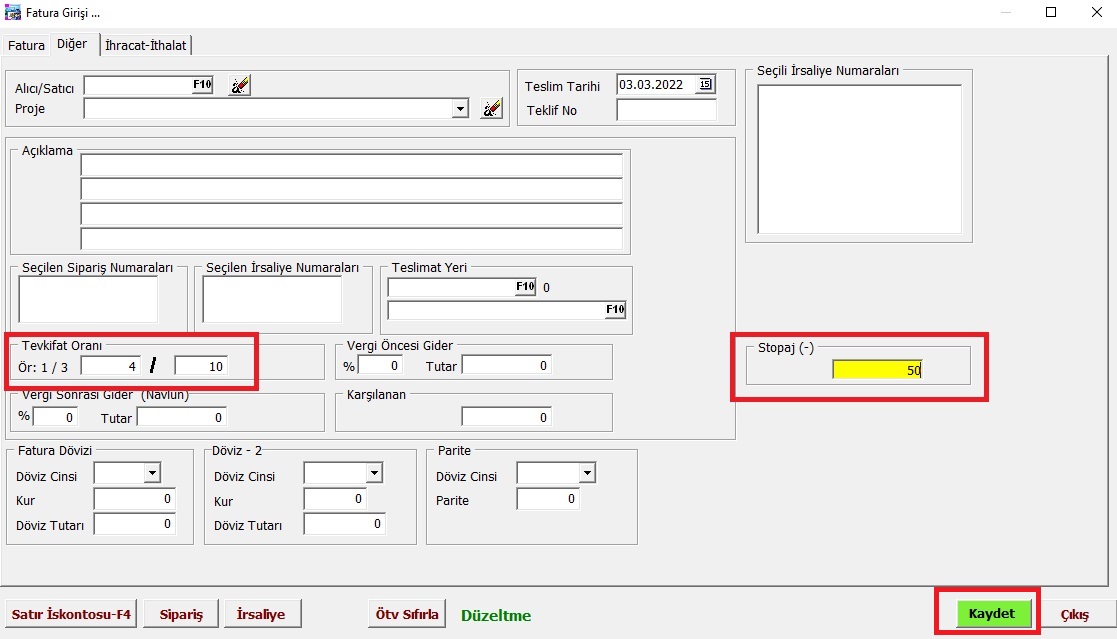Open Döviz - 2 Döviz Cinsi dropdown
1117x639 pixels.
coord(373,473)
